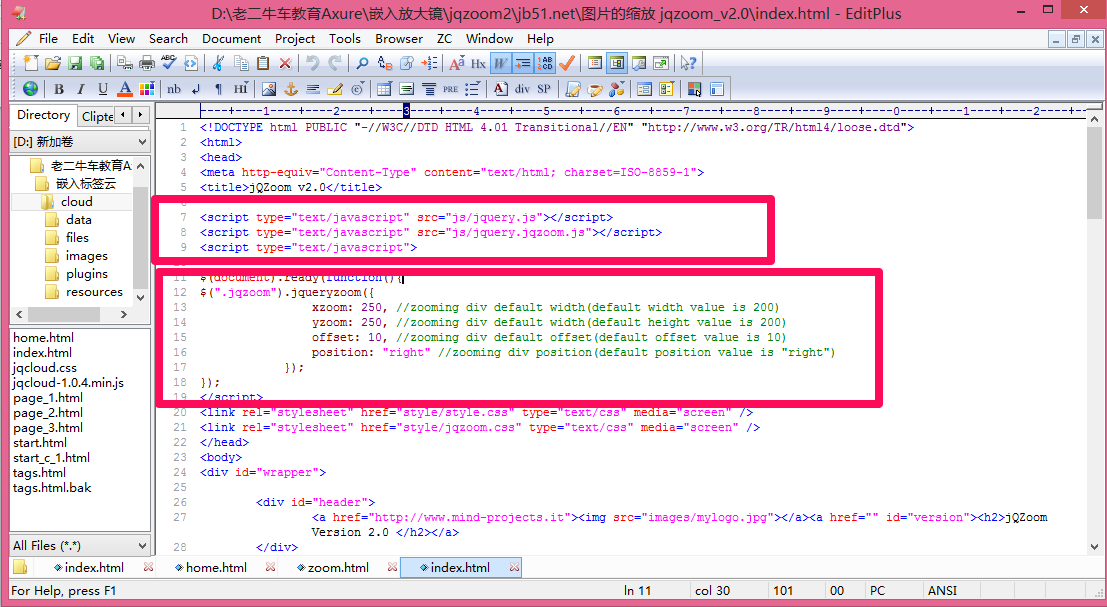1107x607 pixels.
Task: Open the Search menu
Action: [168, 39]
